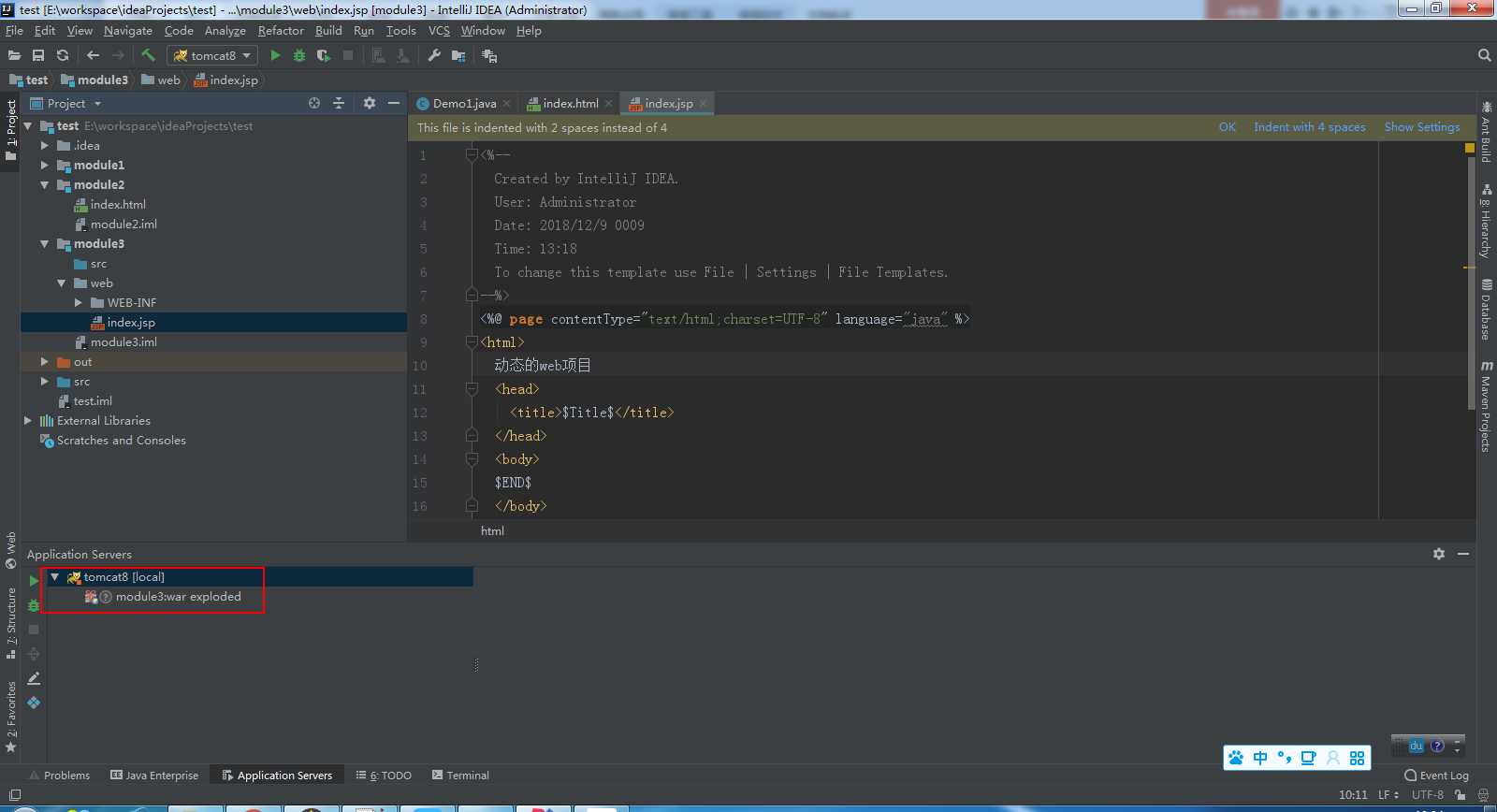Toggle punctuation mode in IME bar
This screenshot has width=1497, height=812.
[1285, 758]
